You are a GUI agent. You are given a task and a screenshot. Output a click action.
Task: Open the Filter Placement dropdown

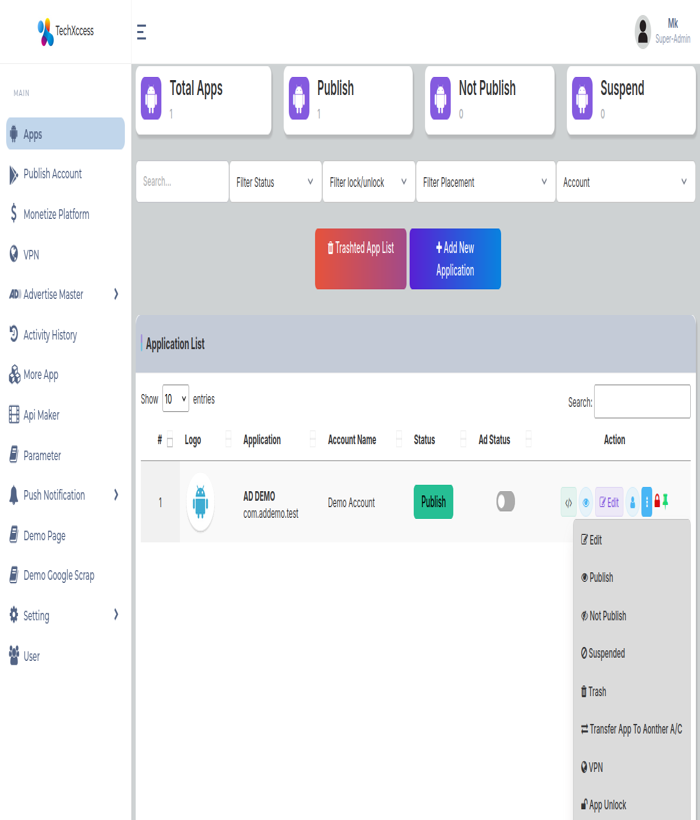(x=486, y=181)
